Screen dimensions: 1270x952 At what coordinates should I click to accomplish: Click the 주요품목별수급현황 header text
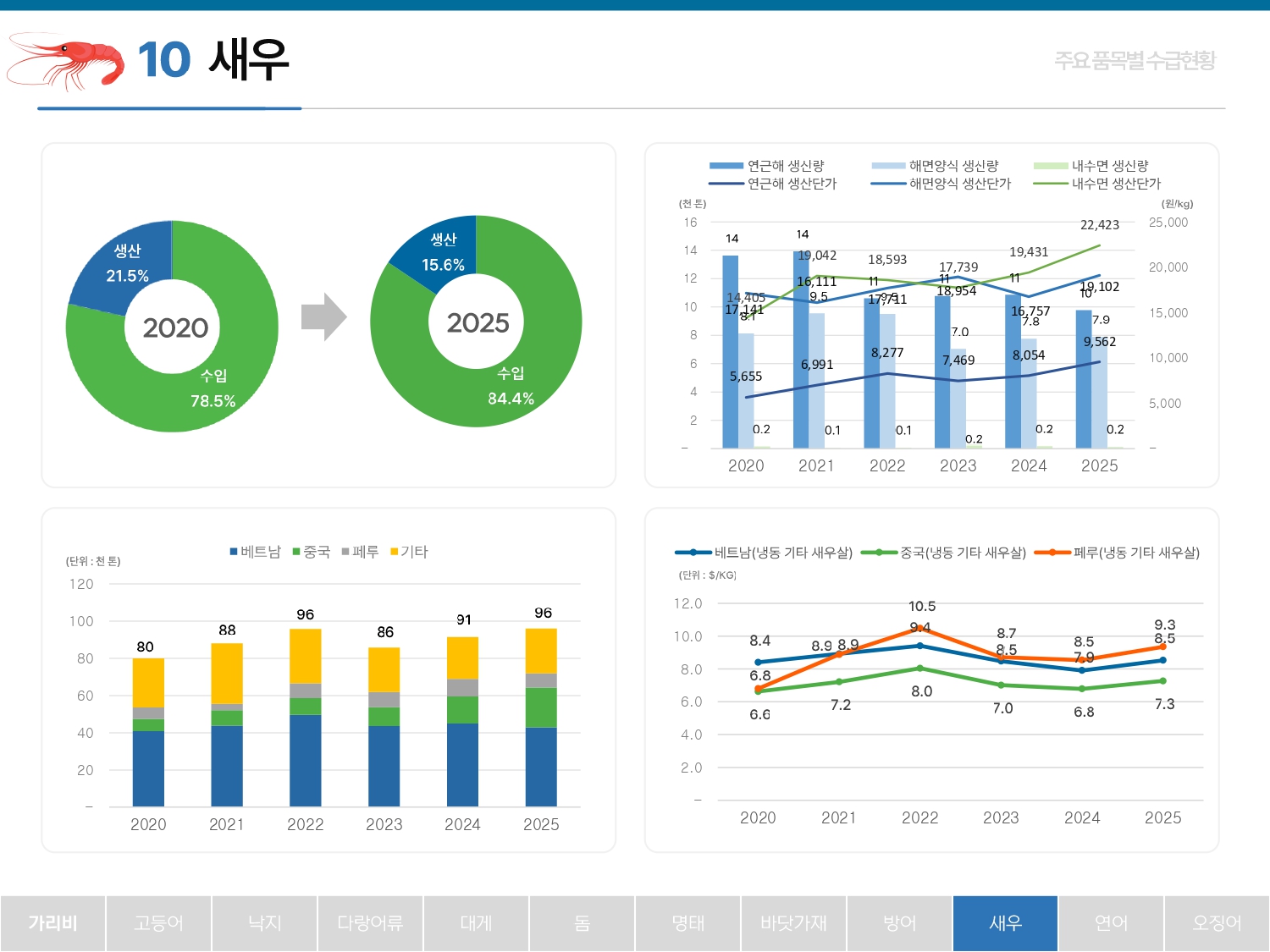click(x=1135, y=60)
